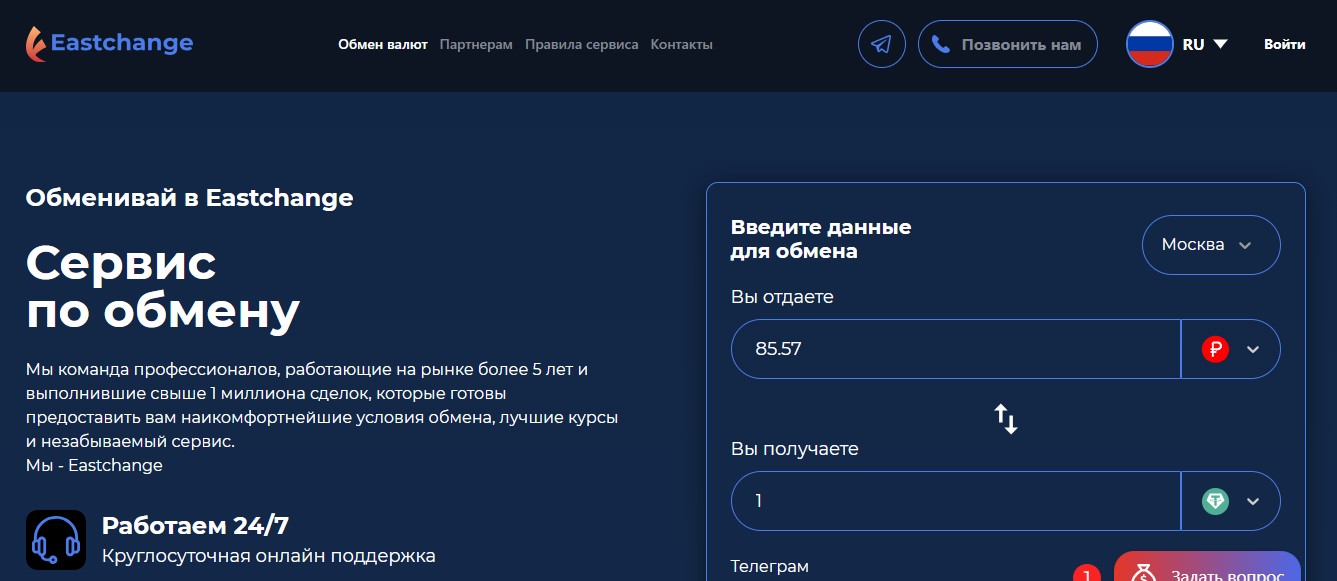The width and height of the screenshot is (1337, 581).
Task: Click the headset 24/7 support icon
Action: click(56, 540)
